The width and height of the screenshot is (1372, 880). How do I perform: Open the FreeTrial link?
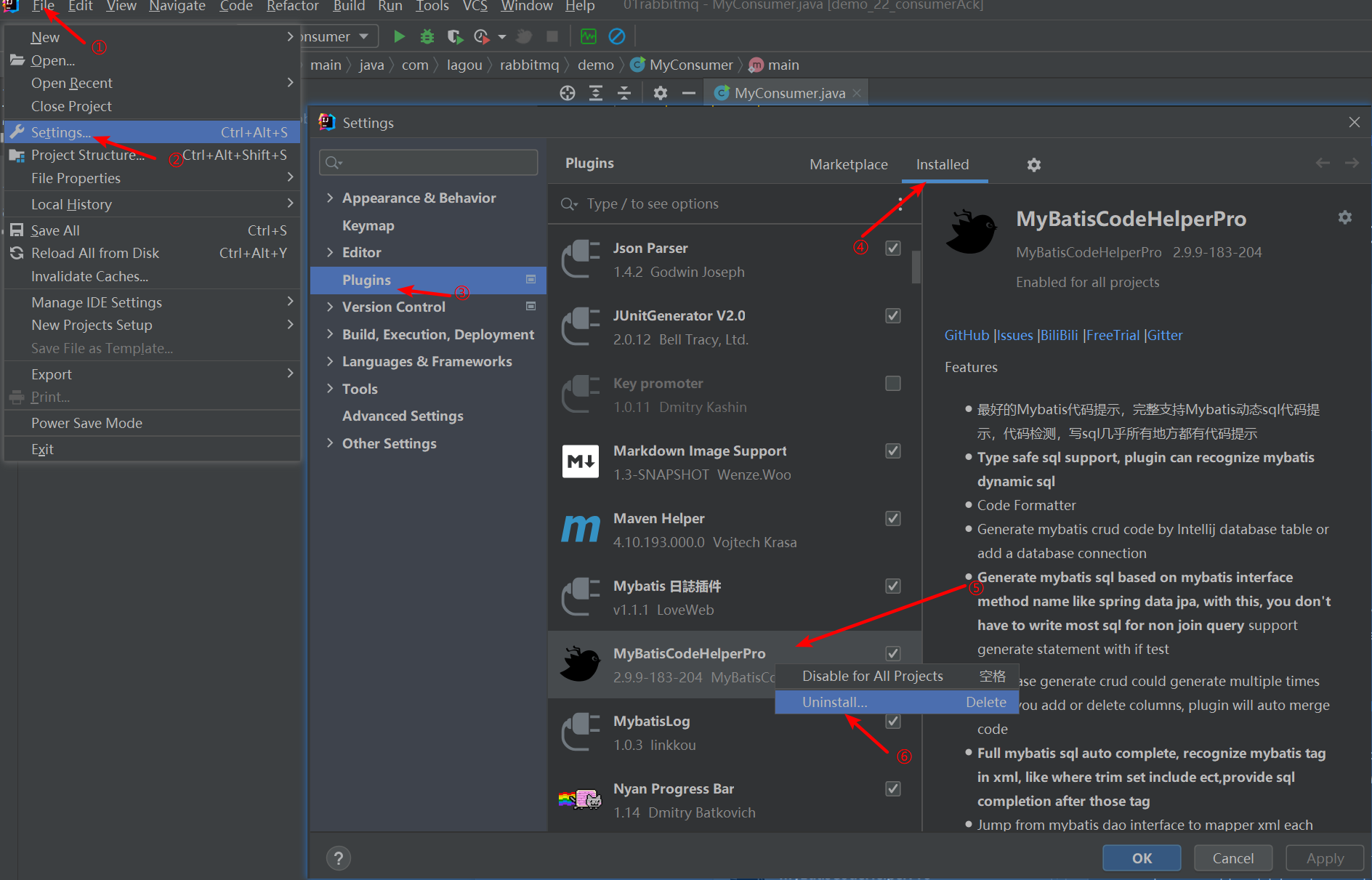pyautogui.click(x=1113, y=335)
